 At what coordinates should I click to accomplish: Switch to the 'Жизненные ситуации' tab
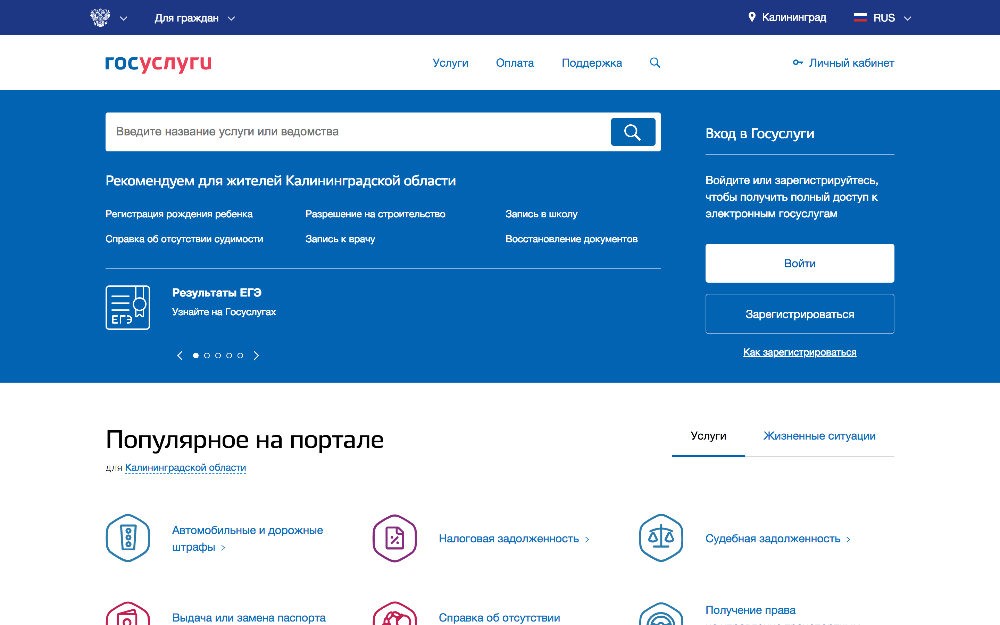coord(820,436)
